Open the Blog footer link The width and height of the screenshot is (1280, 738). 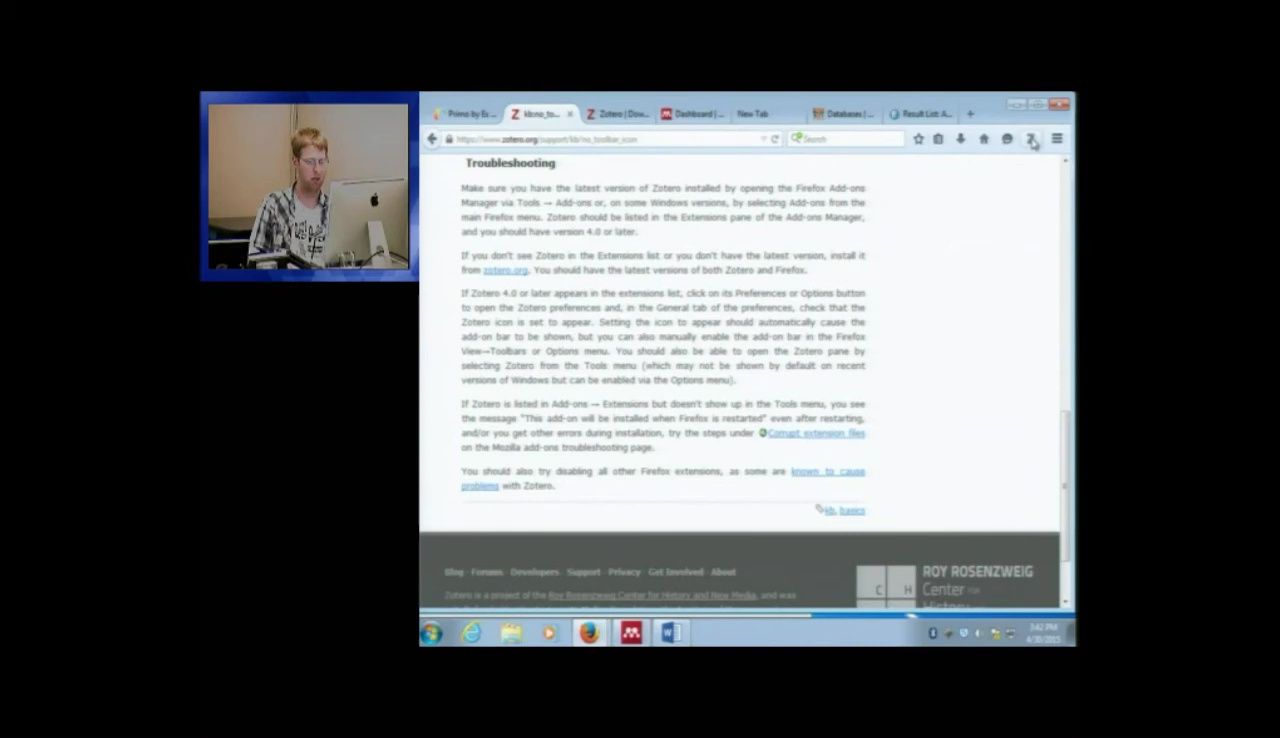point(454,572)
